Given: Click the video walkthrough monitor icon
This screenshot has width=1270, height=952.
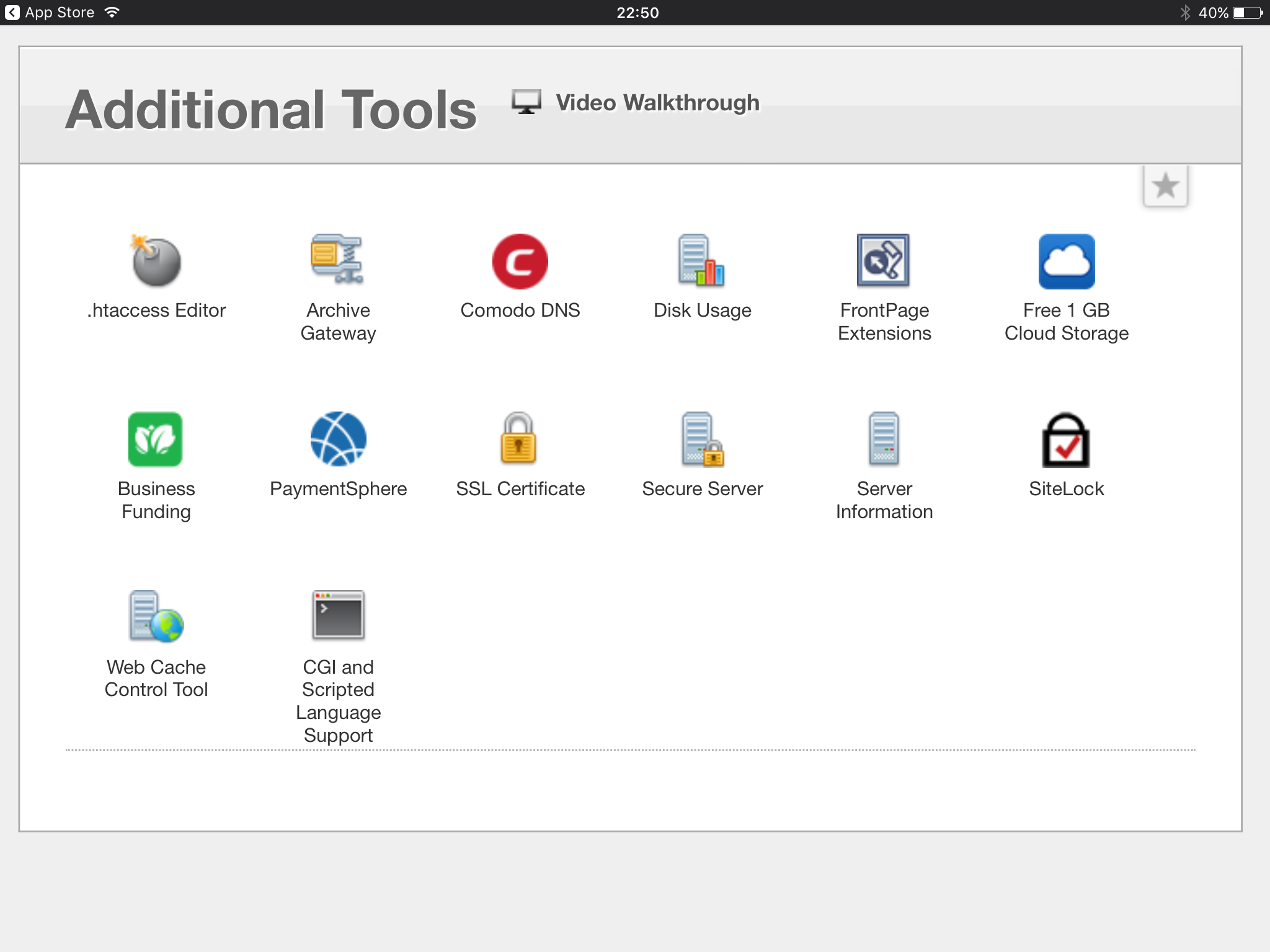Looking at the screenshot, I should (x=526, y=102).
